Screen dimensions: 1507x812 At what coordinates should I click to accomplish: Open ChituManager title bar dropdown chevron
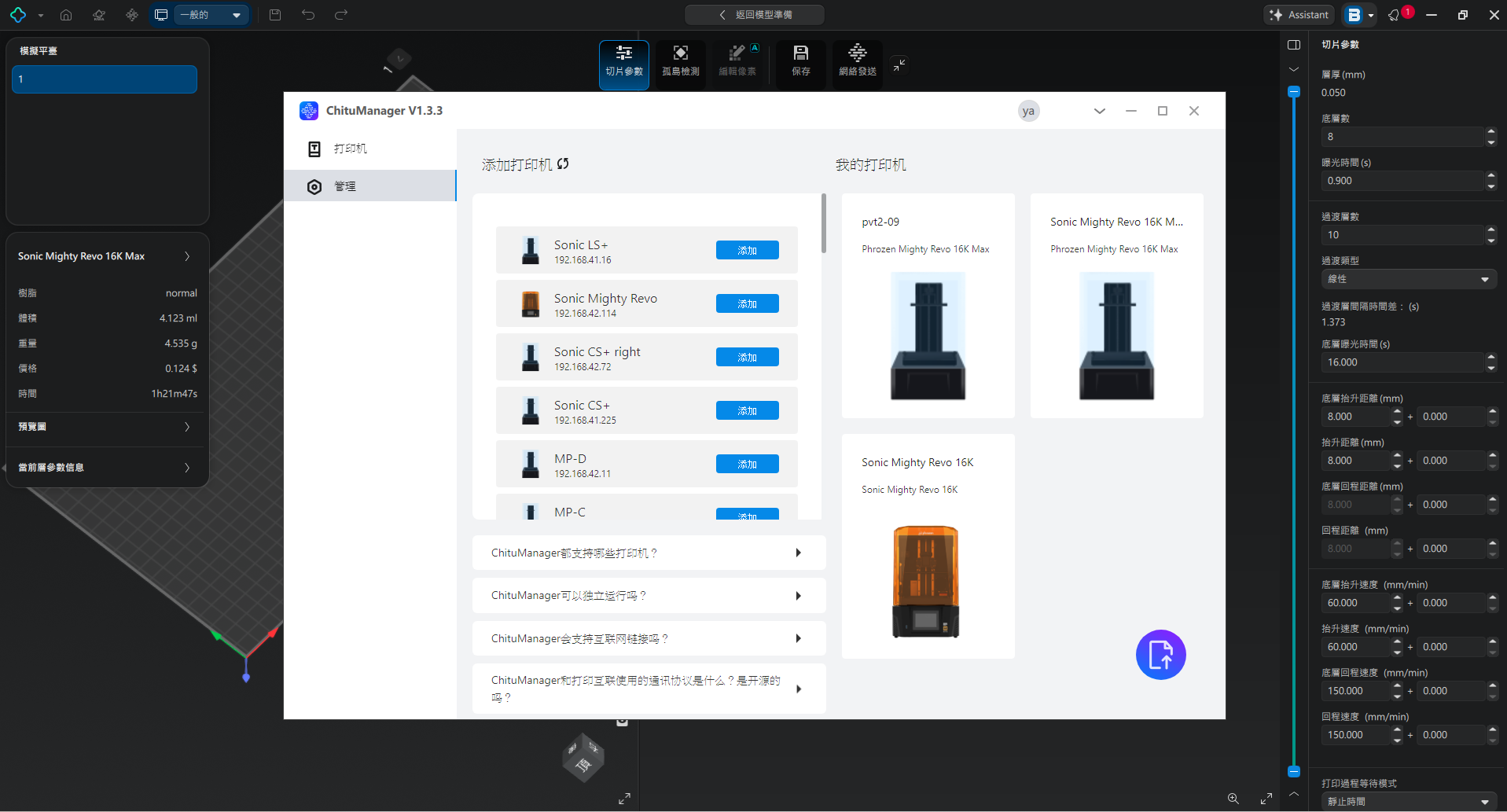(1099, 111)
